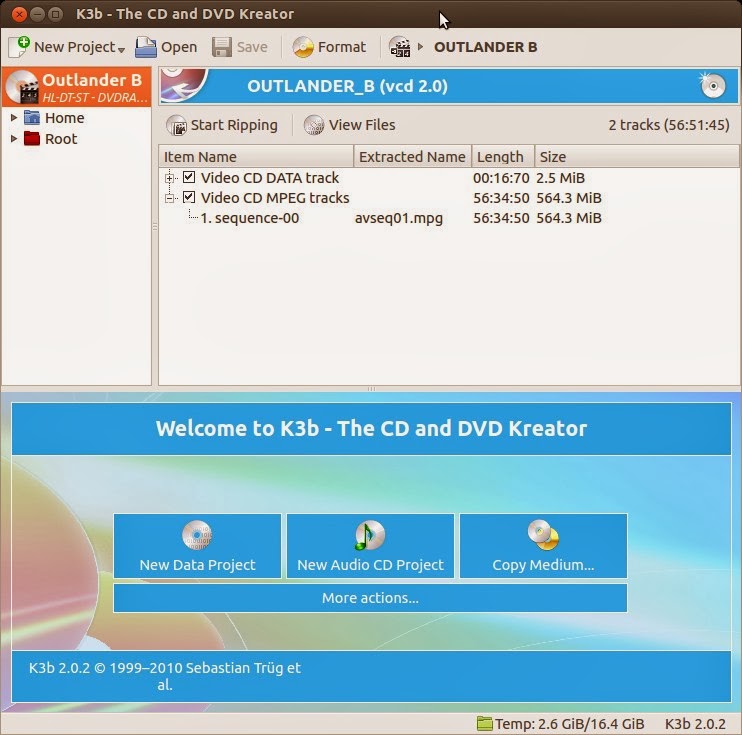The image size is (742, 735).
Task: Click the Home folder icon
Action: (32, 117)
